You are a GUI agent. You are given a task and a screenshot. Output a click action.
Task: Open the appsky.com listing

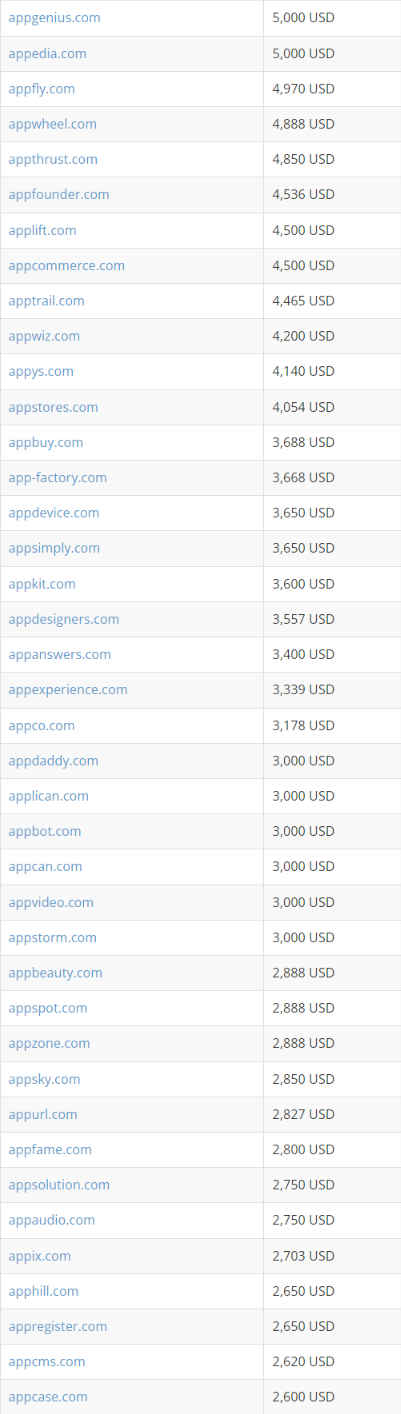44,1079
